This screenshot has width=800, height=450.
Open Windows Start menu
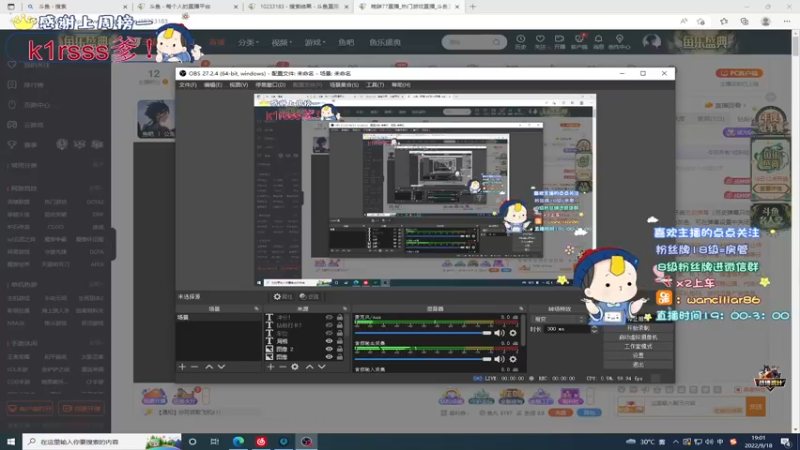point(11,441)
